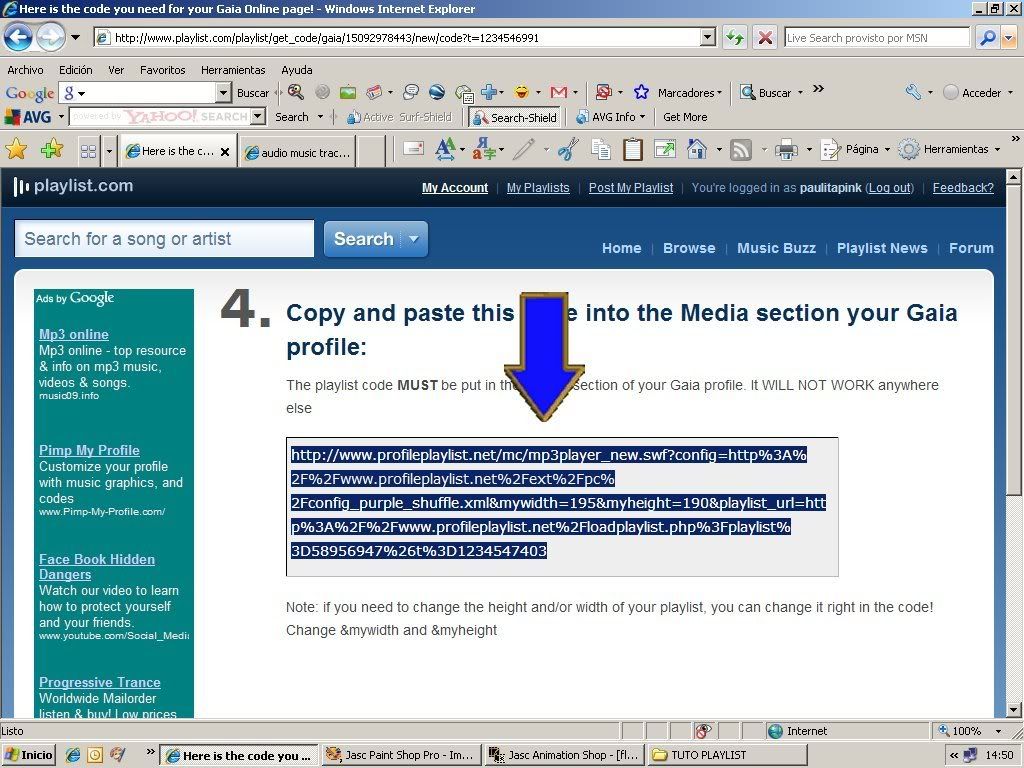The width and height of the screenshot is (1024, 768).
Task: Click the blue Search button on playlist.com
Action: pyautogui.click(x=364, y=239)
